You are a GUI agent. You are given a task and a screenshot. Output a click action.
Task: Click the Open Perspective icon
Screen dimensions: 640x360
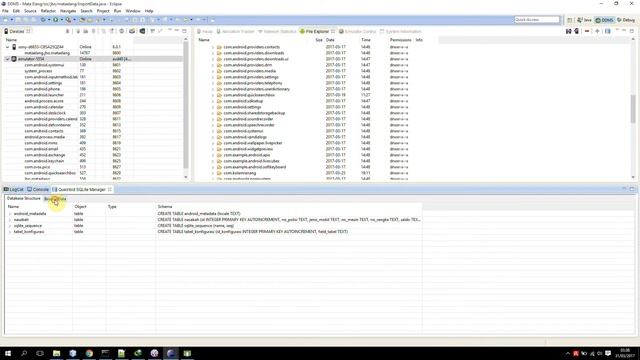click(x=569, y=20)
